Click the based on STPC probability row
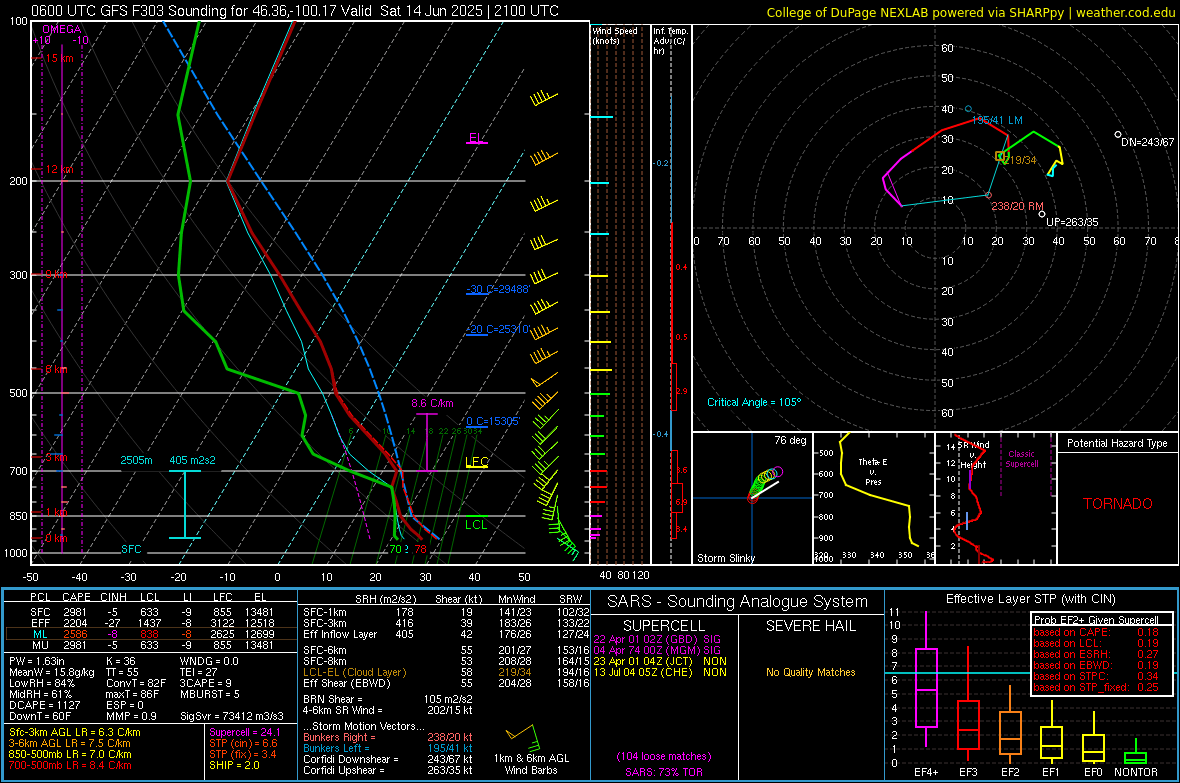The width and height of the screenshot is (1180, 783). [x=1096, y=675]
